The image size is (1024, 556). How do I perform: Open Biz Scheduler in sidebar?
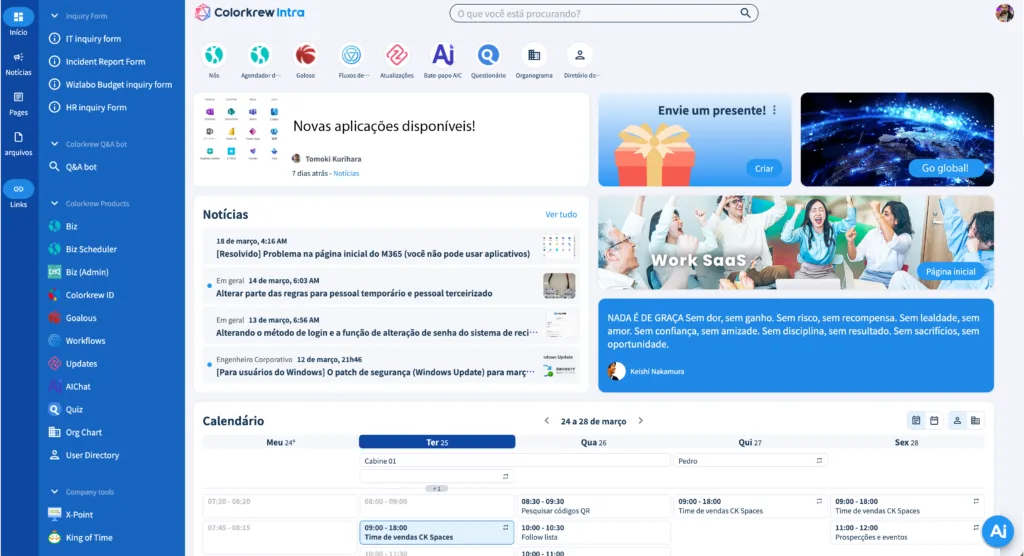(91, 249)
